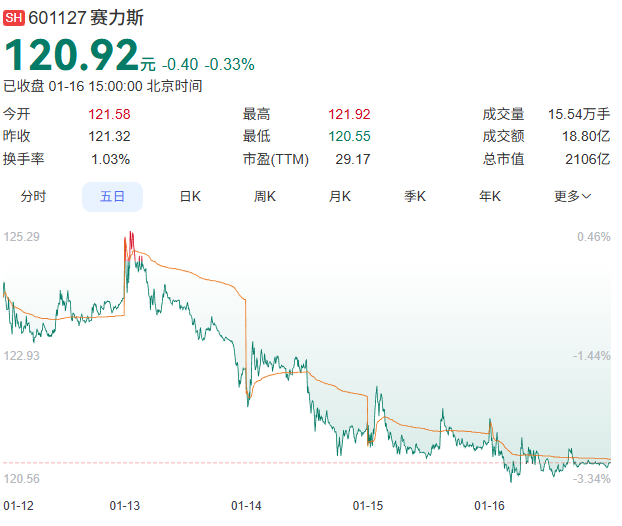Switch to the 分时 intraday tab
Screen dimensions: 622x526
point(34,197)
